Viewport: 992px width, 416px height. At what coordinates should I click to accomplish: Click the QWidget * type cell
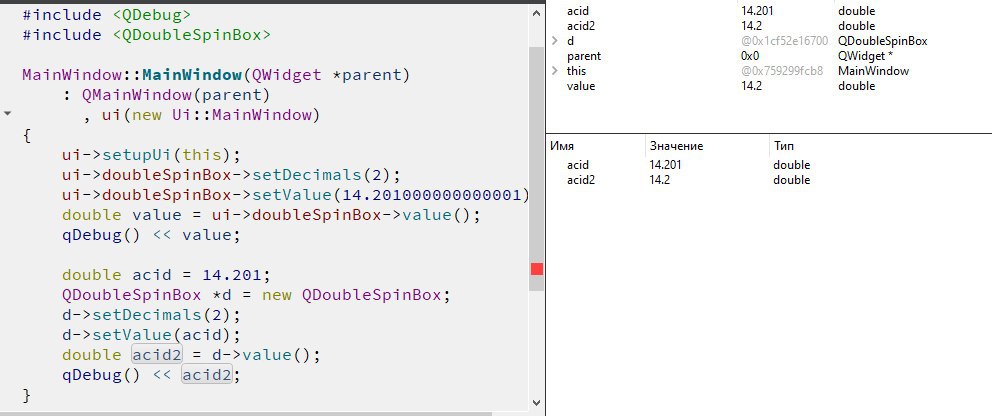point(865,56)
